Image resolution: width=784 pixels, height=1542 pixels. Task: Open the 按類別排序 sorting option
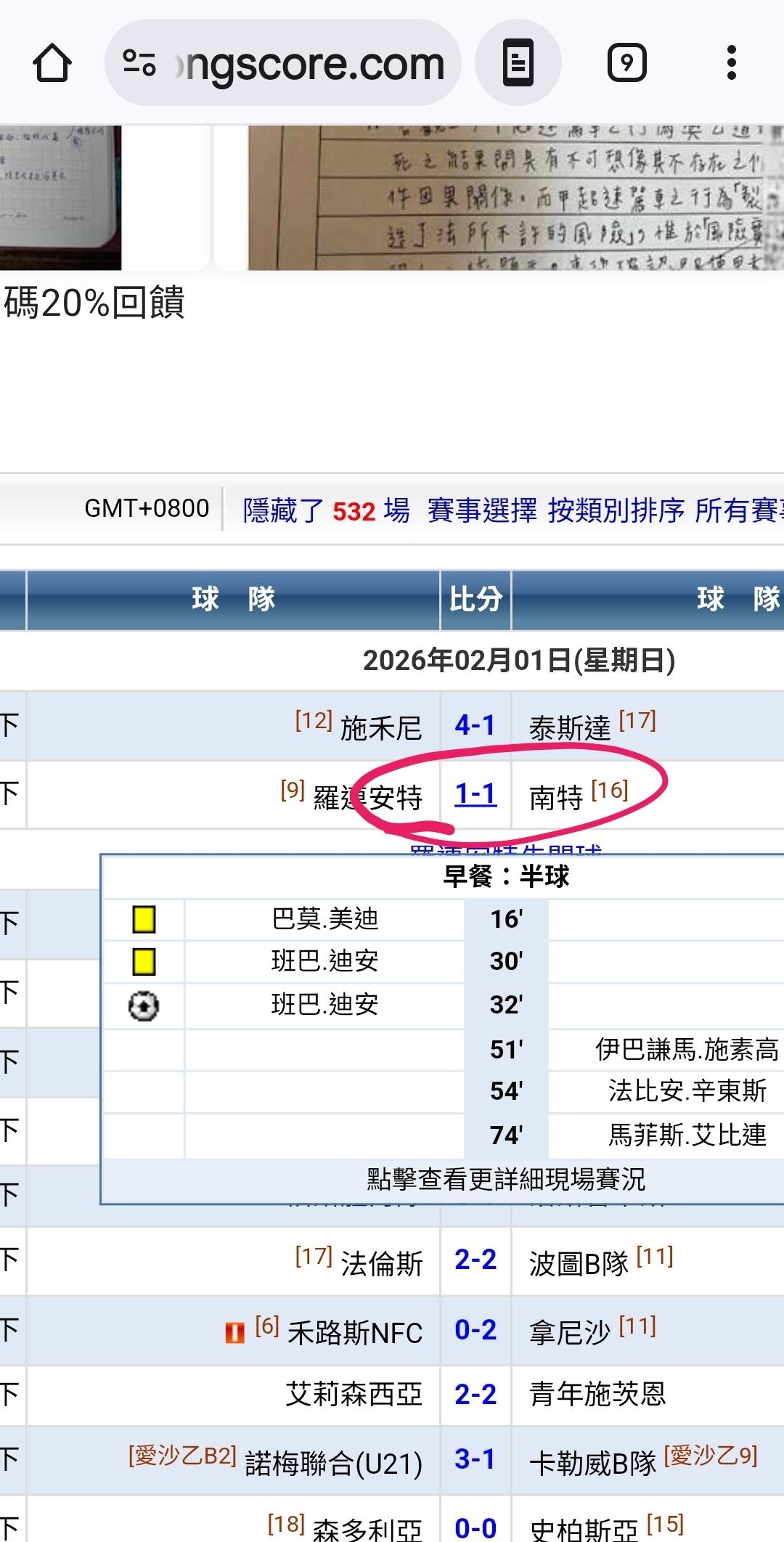tap(616, 510)
